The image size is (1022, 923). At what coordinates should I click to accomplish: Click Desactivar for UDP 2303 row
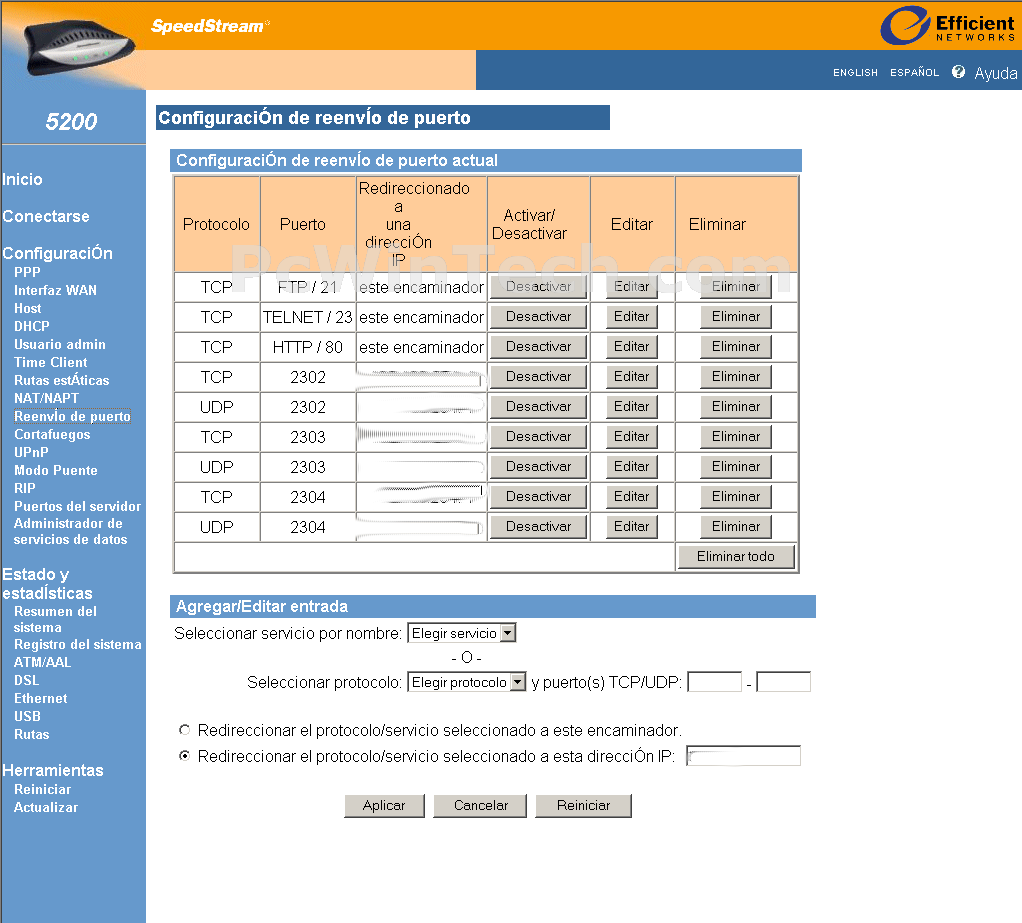click(538, 467)
